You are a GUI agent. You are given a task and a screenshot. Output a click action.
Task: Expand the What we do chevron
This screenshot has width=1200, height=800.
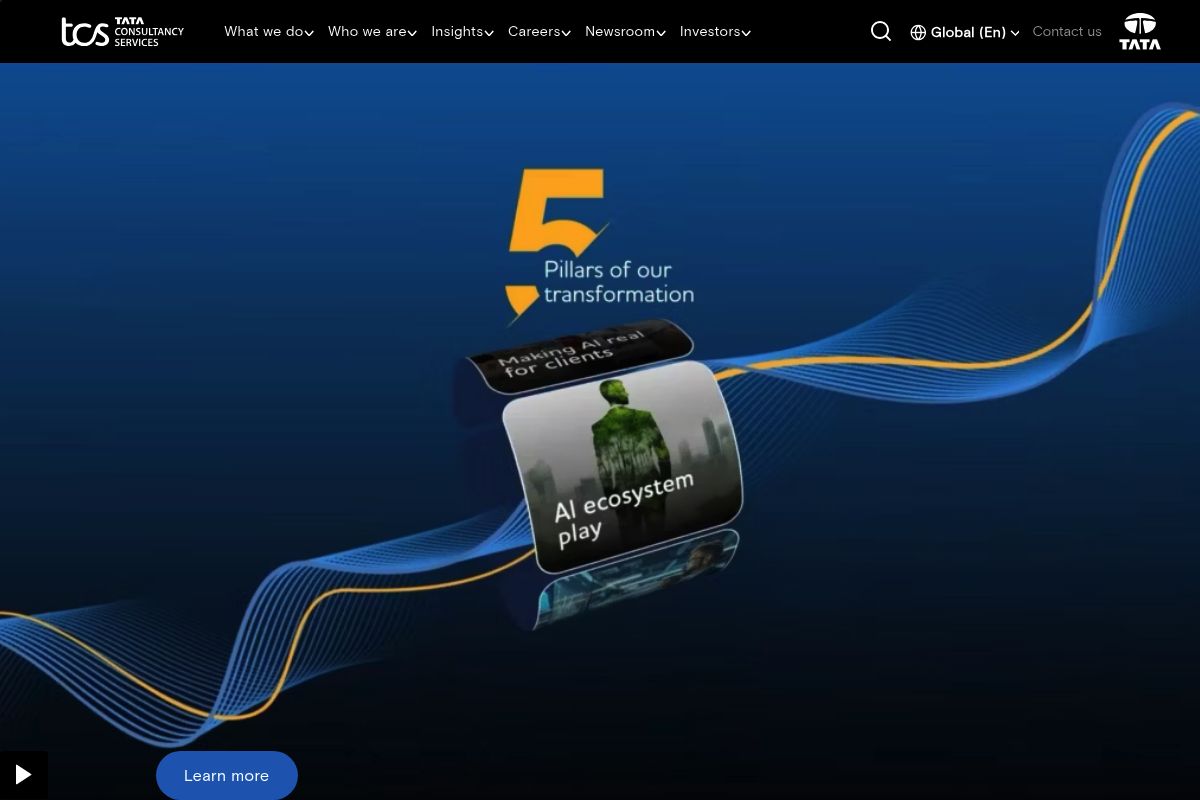[x=309, y=33]
